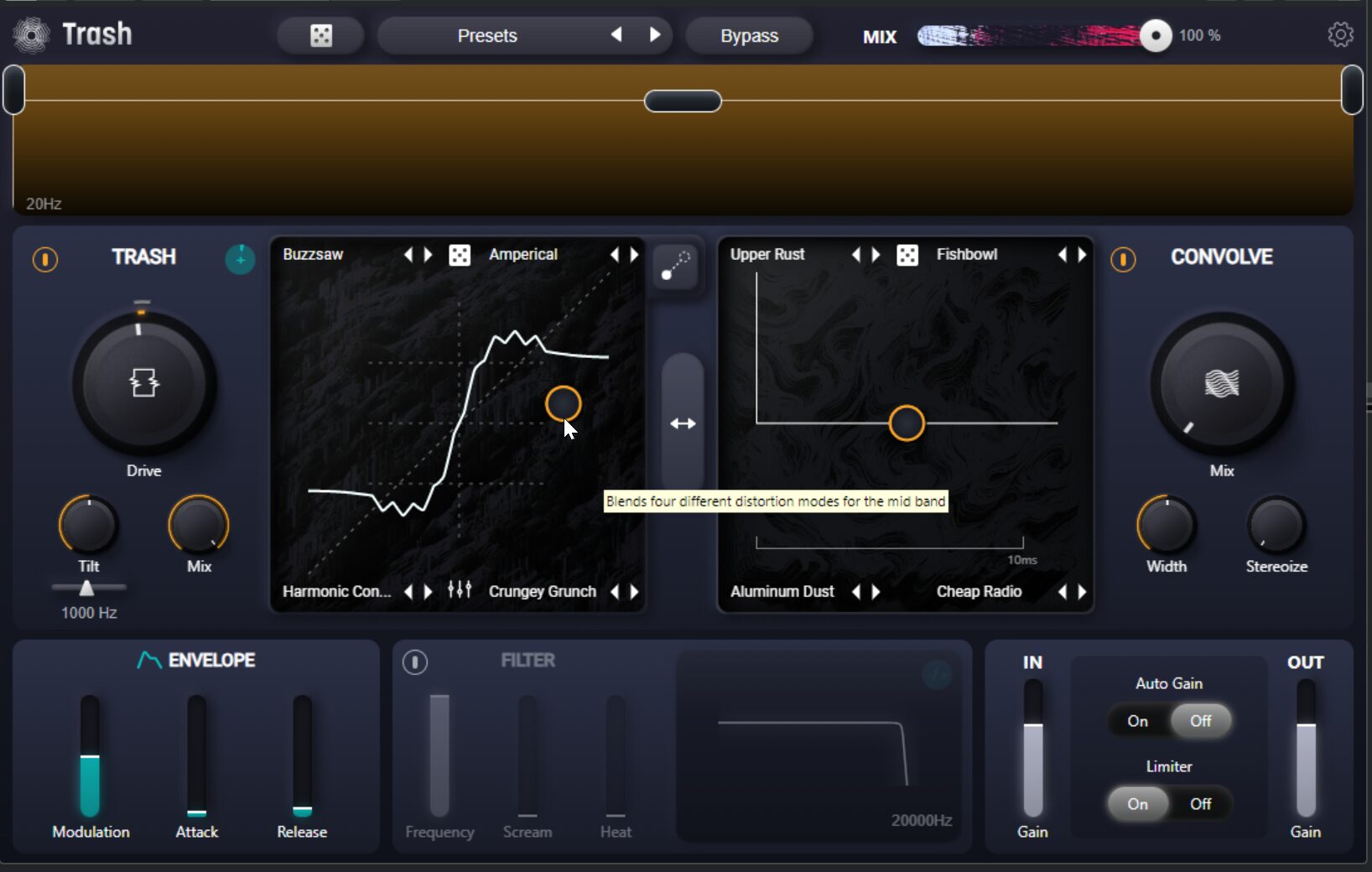The width and height of the screenshot is (1372, 872).
Task: Toggle the Trash module power button
Action: point(45,259)
